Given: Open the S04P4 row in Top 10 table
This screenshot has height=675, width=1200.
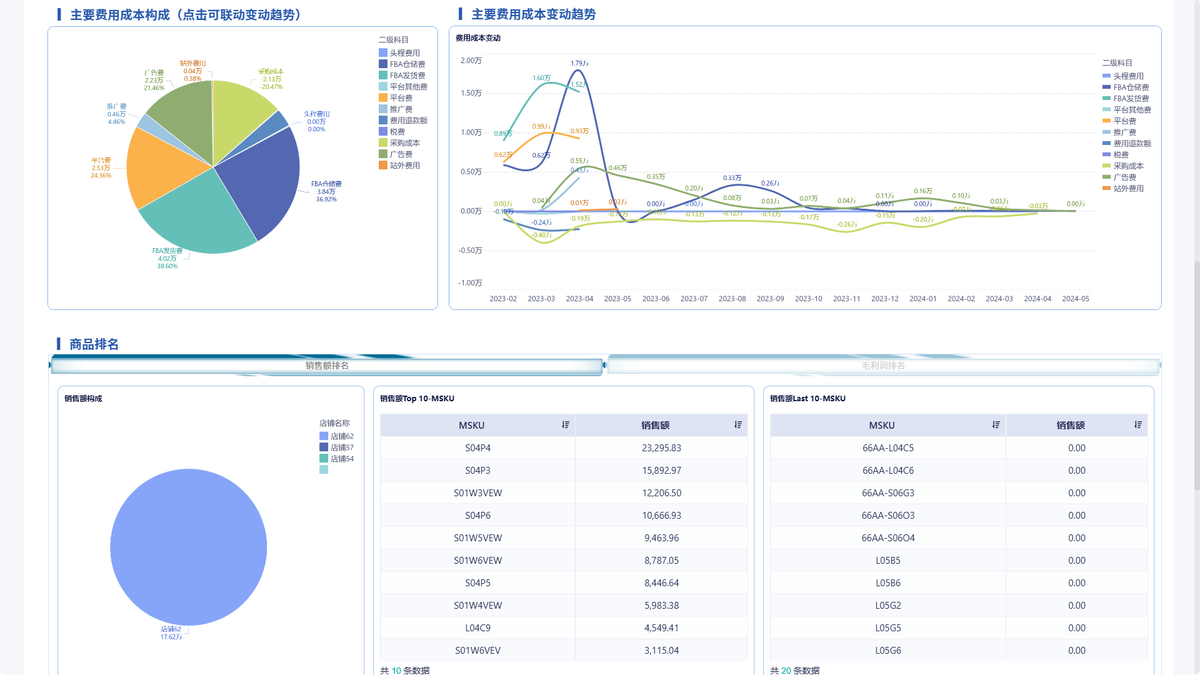Looking at the screenshot, I should pyautogui.click(x=563, y=448).
